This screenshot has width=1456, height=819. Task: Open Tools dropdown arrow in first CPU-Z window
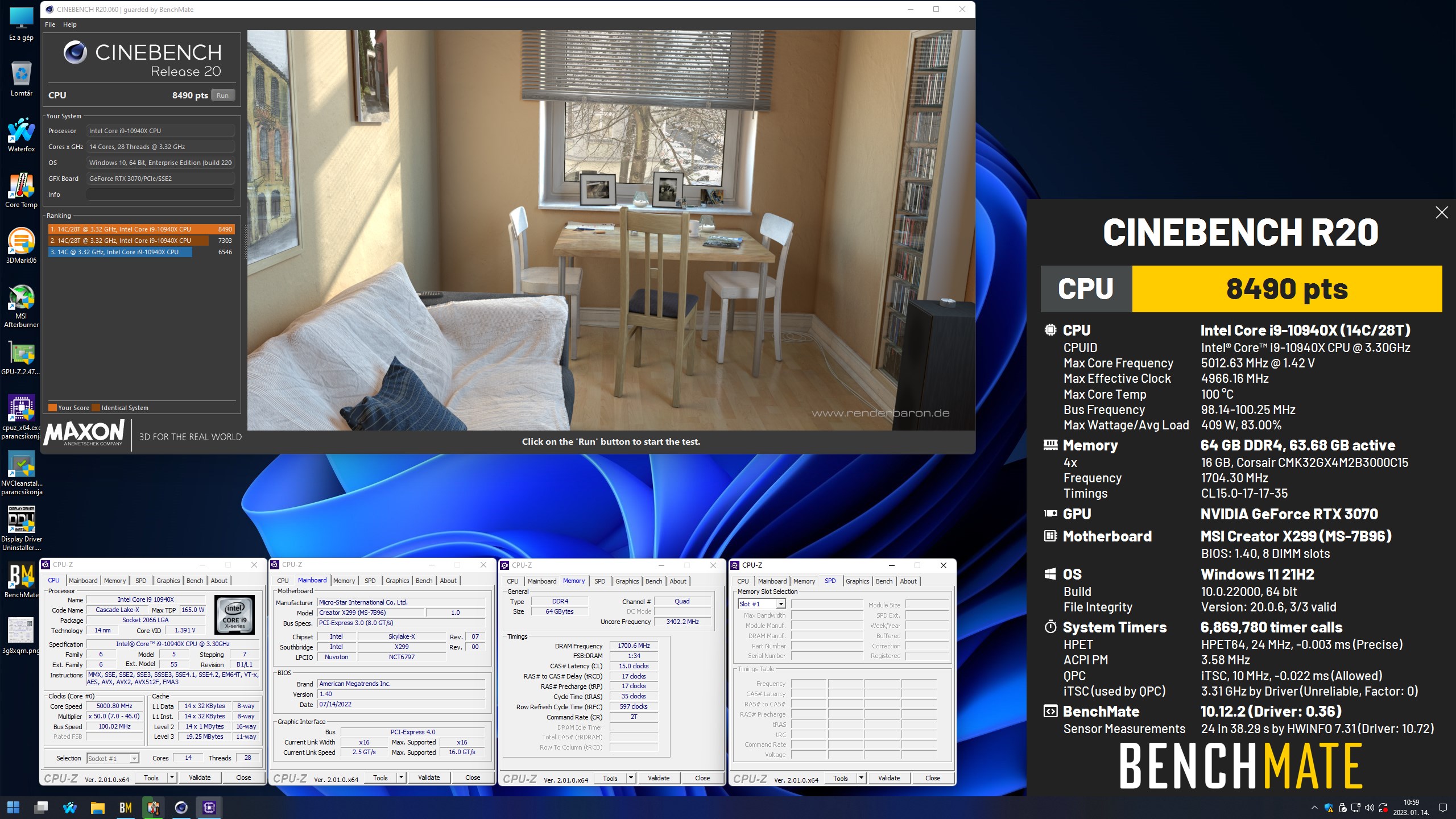[172, 777]
